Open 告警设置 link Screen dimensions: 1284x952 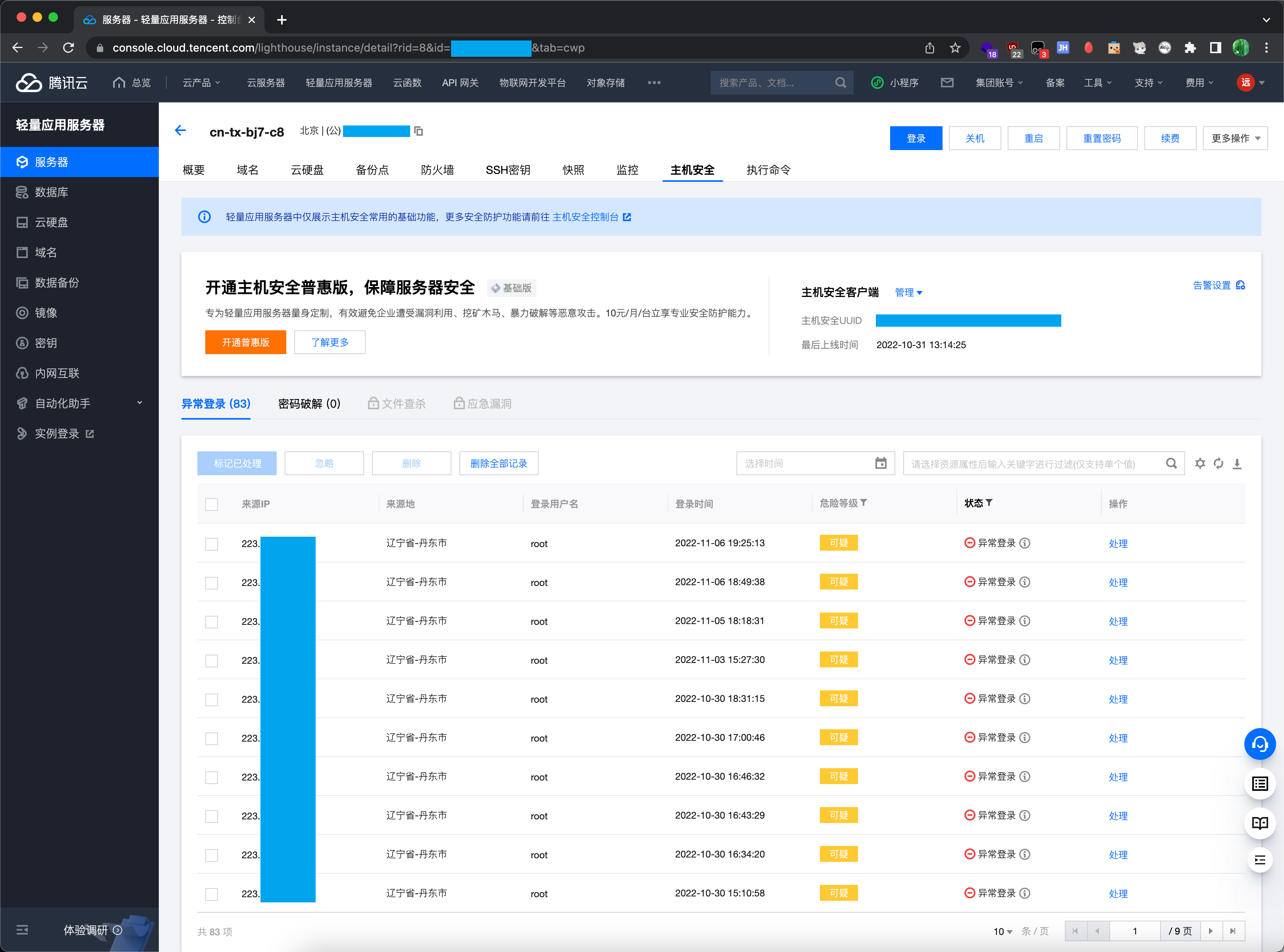(x=1218, y=285)
